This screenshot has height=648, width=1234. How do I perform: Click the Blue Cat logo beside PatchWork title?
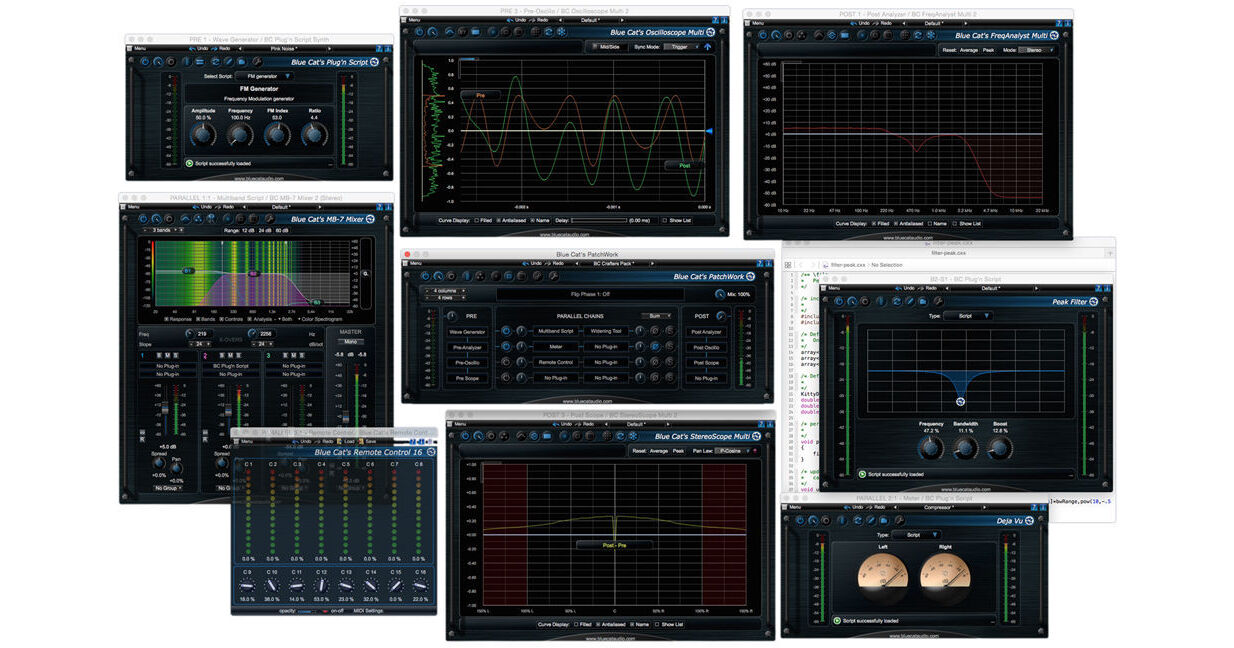click(752, 276)
